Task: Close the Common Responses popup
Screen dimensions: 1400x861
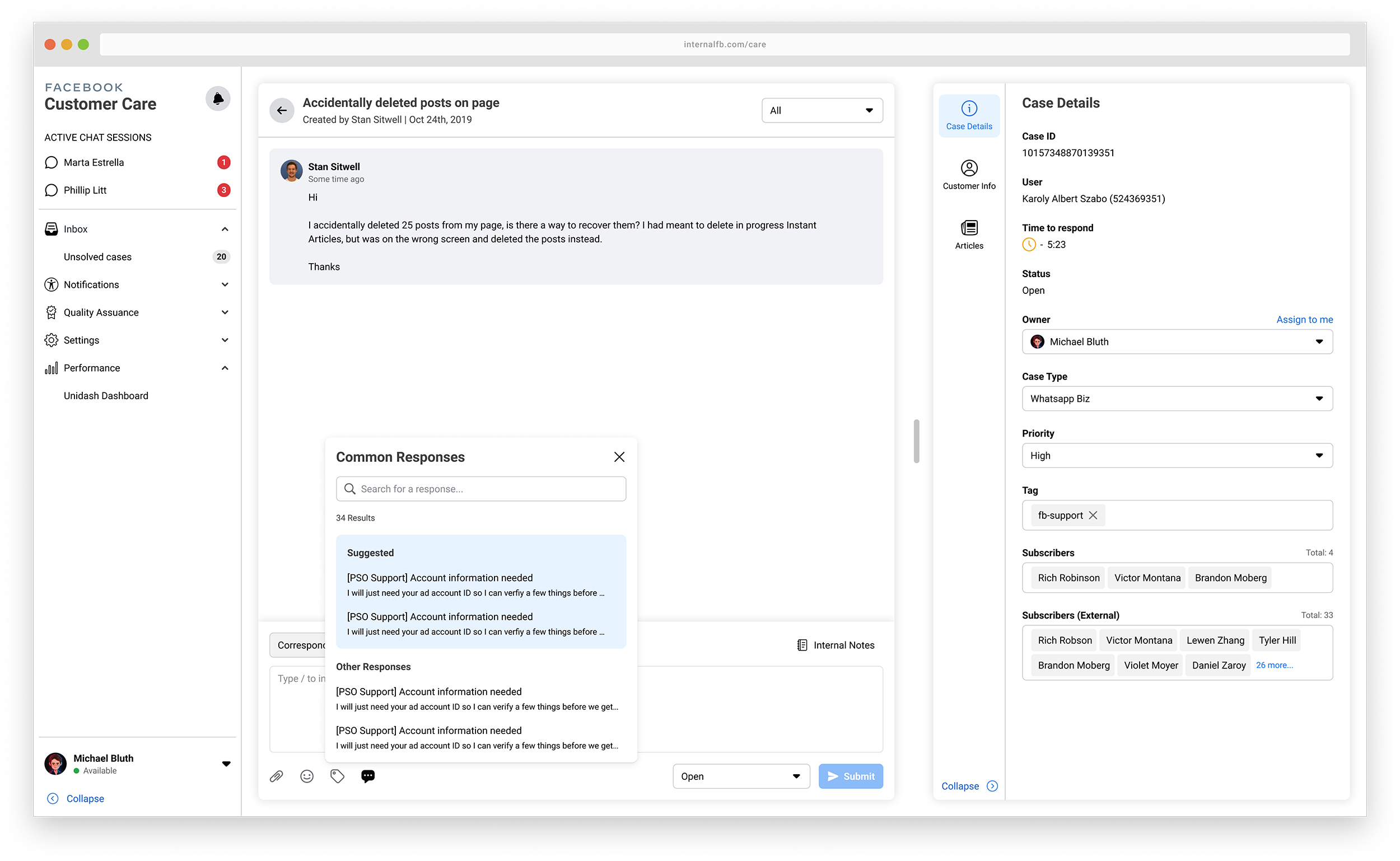Action: pos(619,457)
